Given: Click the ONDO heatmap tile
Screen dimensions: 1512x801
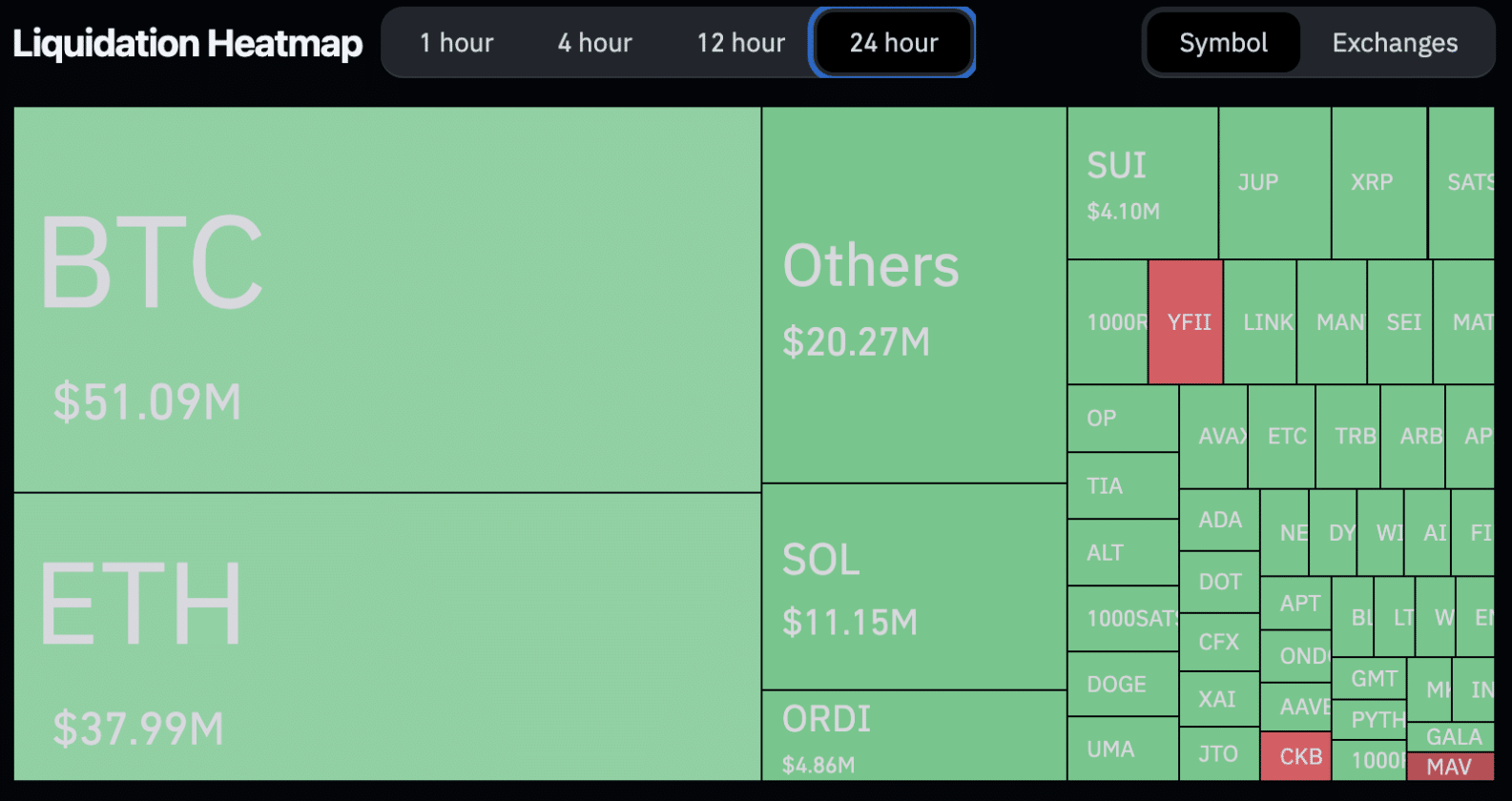Looking at the screenshot, I should pos(1295,656).
